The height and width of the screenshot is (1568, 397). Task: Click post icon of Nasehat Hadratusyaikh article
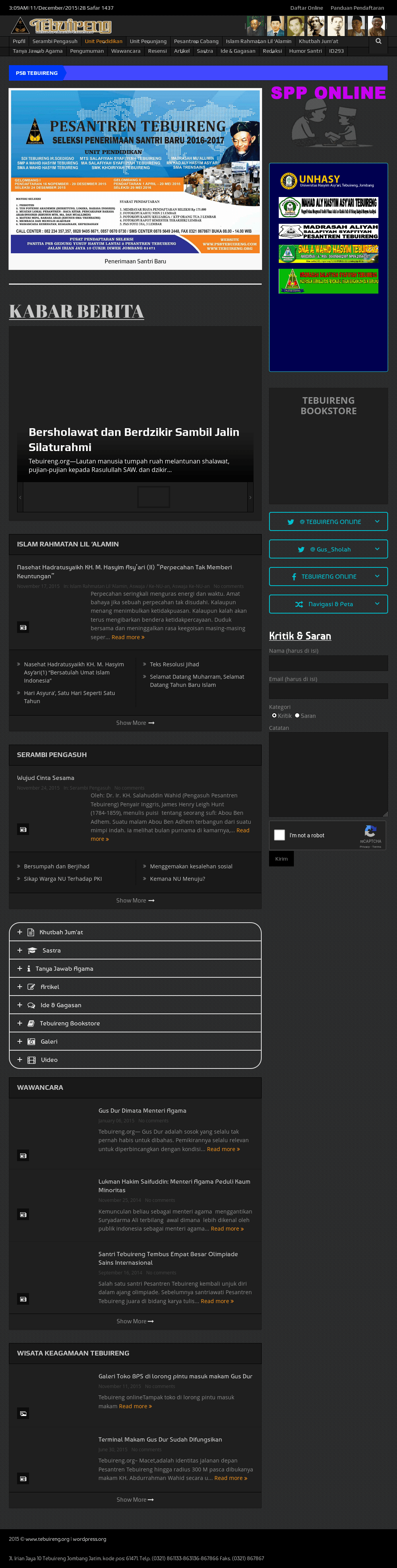(x=23, y=627)
